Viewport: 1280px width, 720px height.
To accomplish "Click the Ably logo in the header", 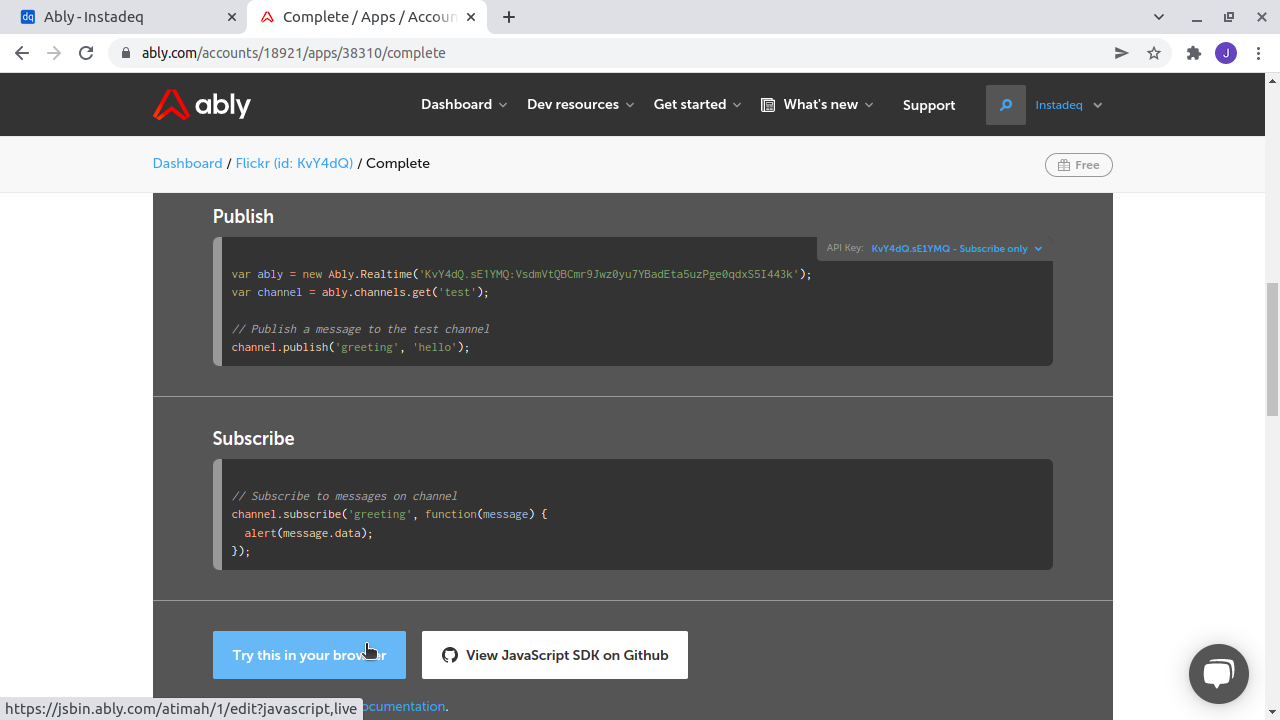I will click(x=202, y=104).
